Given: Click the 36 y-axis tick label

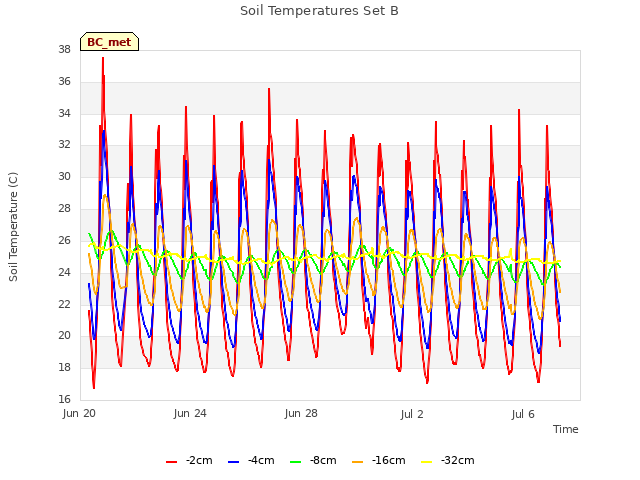Looking at the screenshot, I should [64, 81].
